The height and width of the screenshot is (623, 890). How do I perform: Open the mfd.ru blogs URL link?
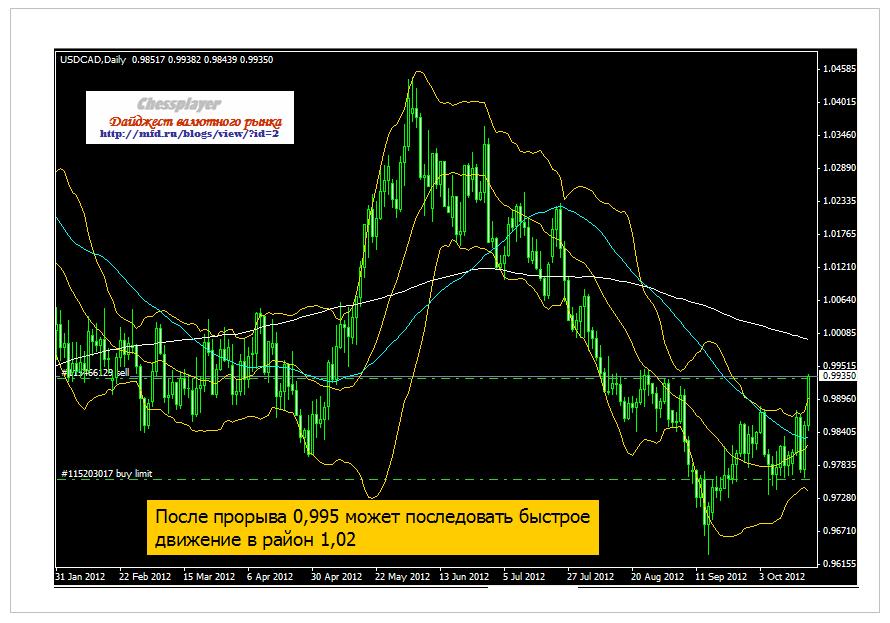tap(189, 133)
